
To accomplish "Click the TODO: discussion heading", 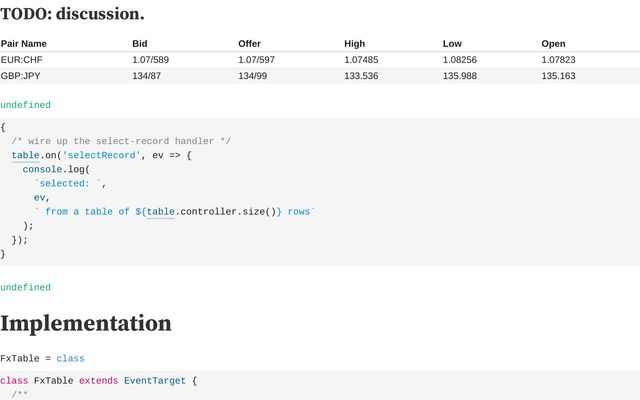I will (x=72, y=14).
